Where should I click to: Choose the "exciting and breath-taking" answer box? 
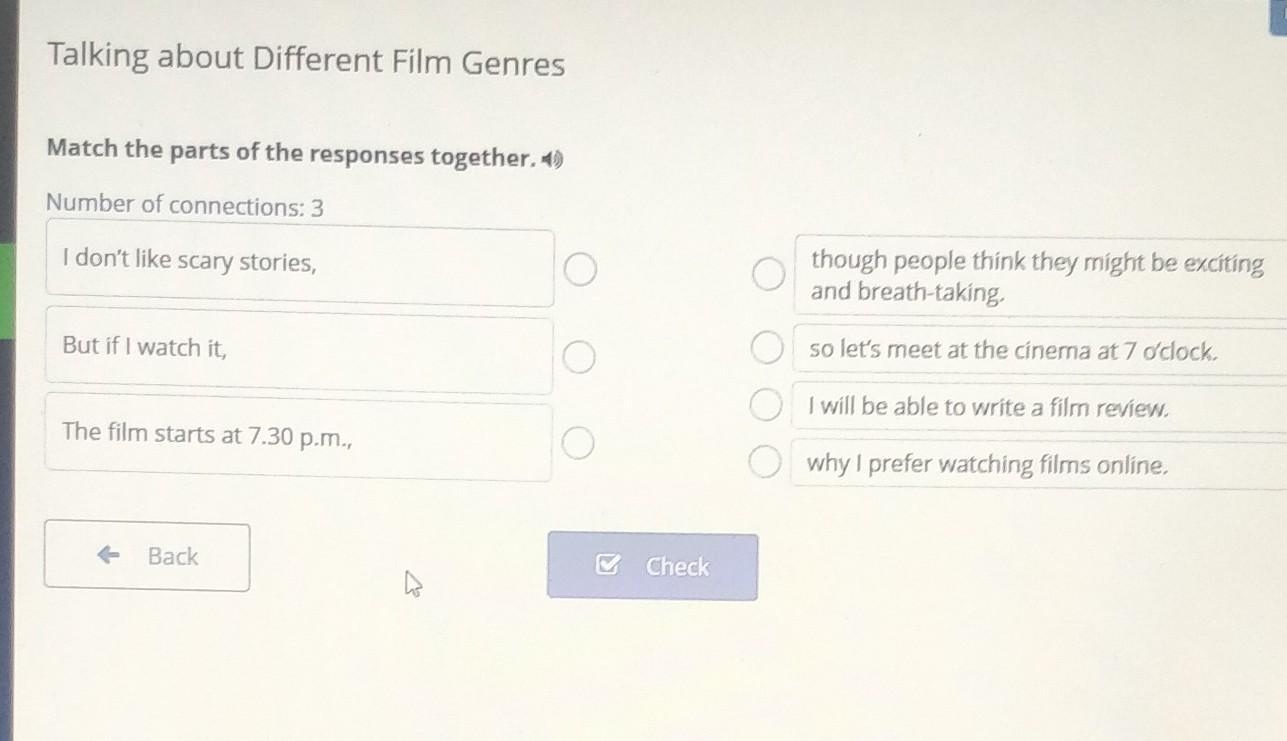(1038, 277)
